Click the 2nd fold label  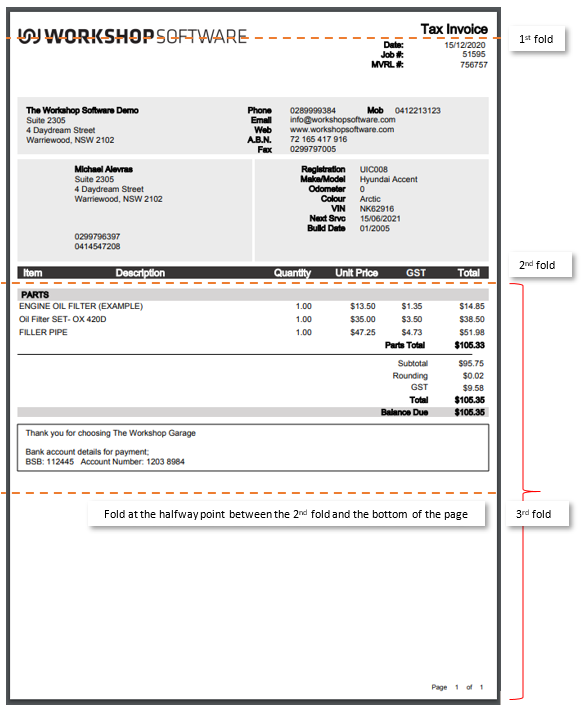pyautogui.click(x=540, y=265)
